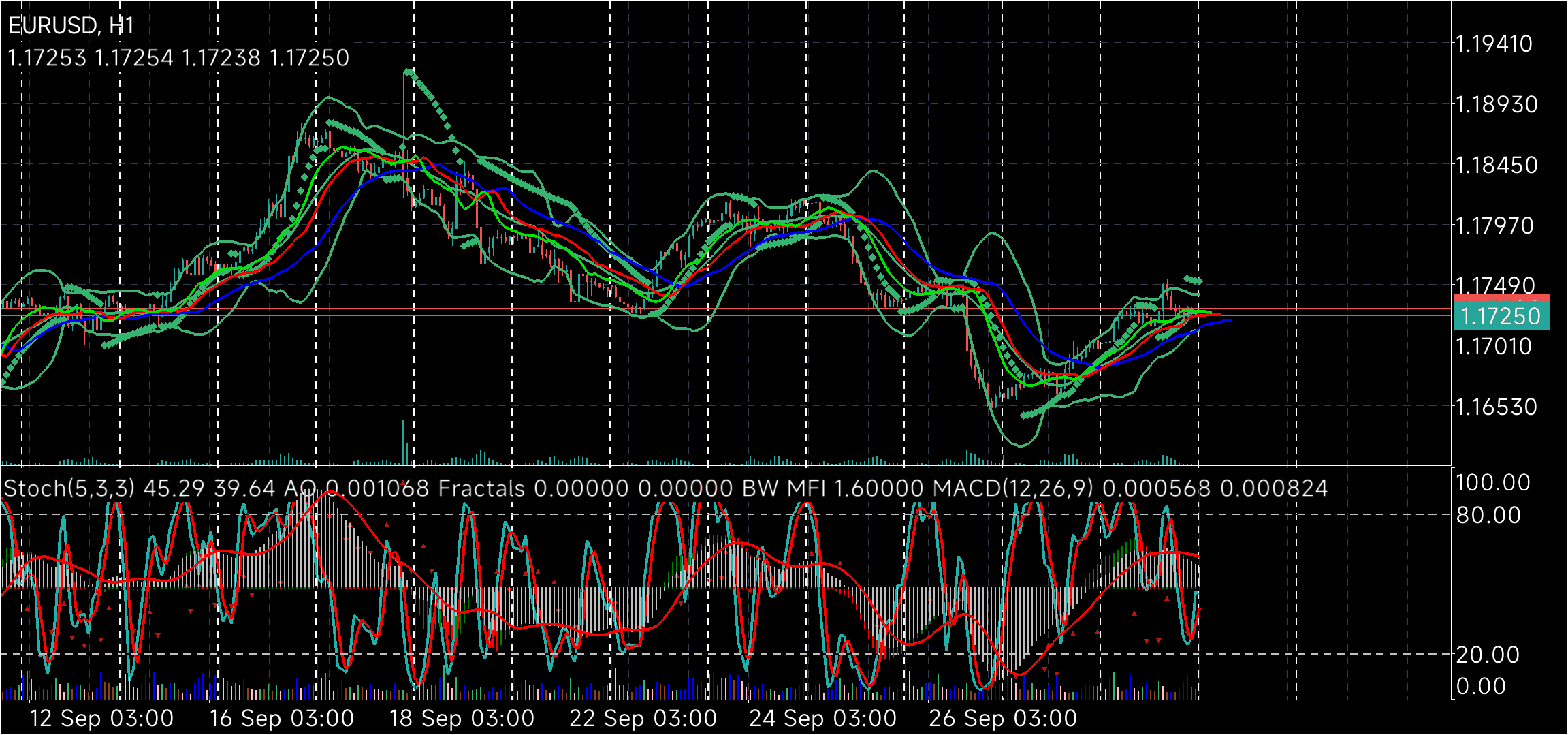The height and width of the screenshot is (735, 1568).
Task: Click the 26 Sep 03:00 time label
Action: 1003,718
